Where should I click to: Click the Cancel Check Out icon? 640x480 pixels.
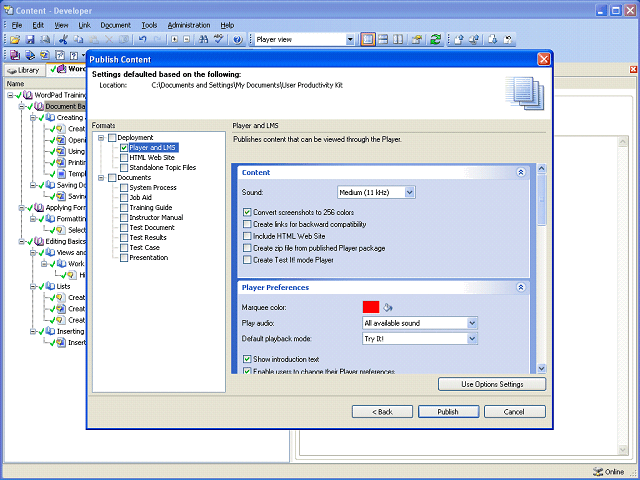[508, 40]
